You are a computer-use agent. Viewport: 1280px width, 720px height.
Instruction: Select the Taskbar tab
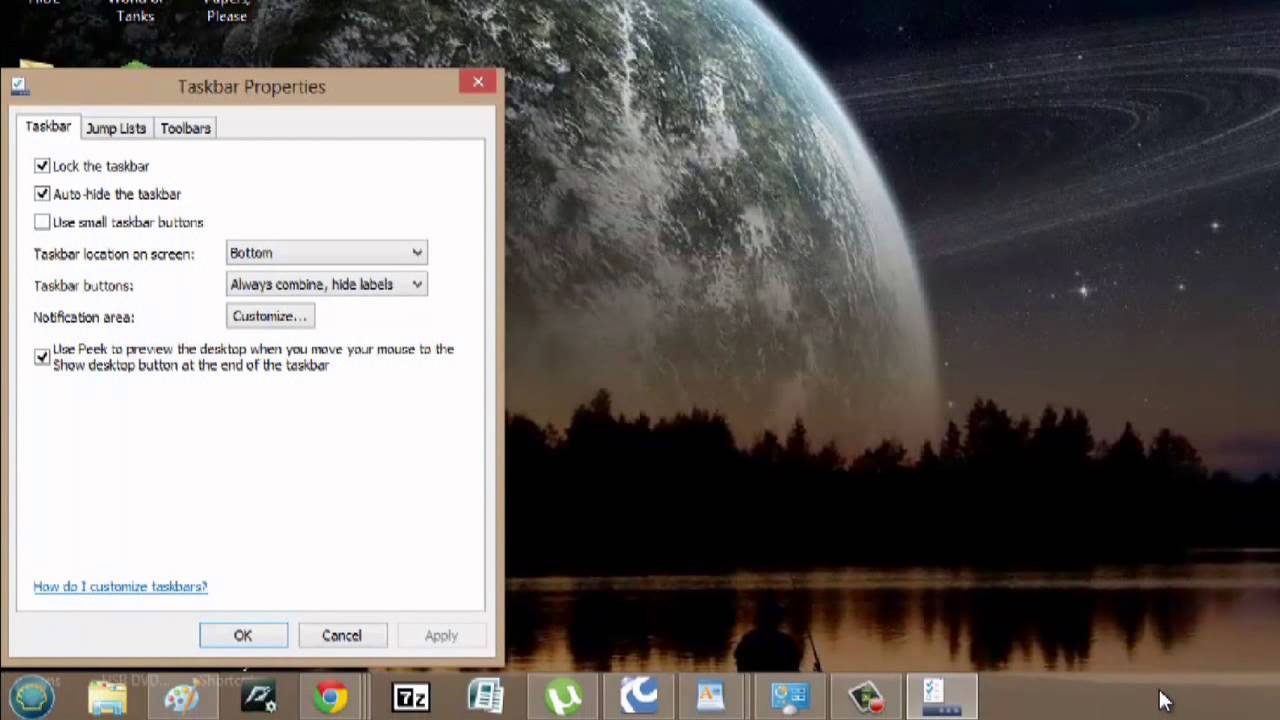(x=48, y=127)
